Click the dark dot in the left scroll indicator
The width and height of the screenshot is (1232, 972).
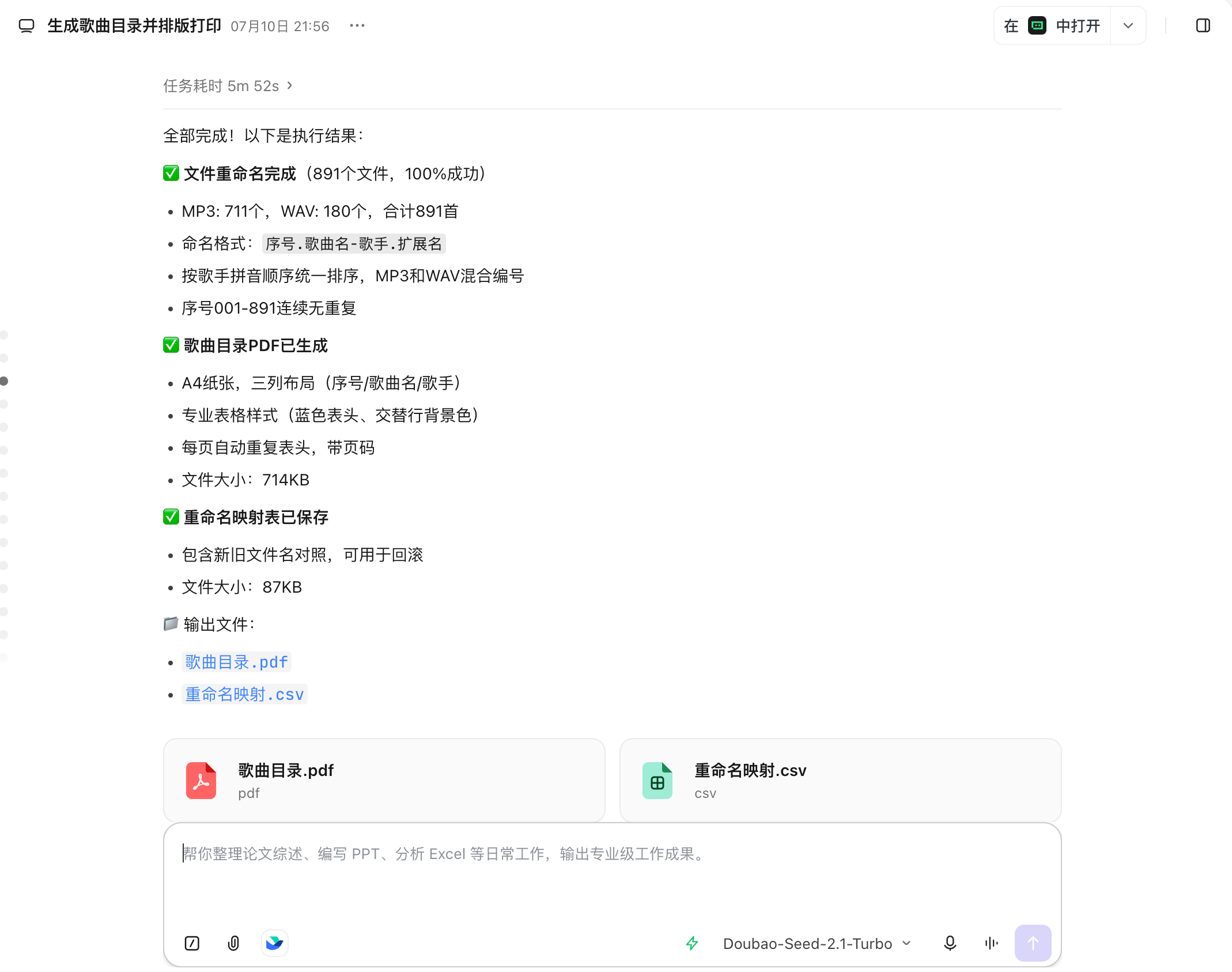tap(4, 381)
